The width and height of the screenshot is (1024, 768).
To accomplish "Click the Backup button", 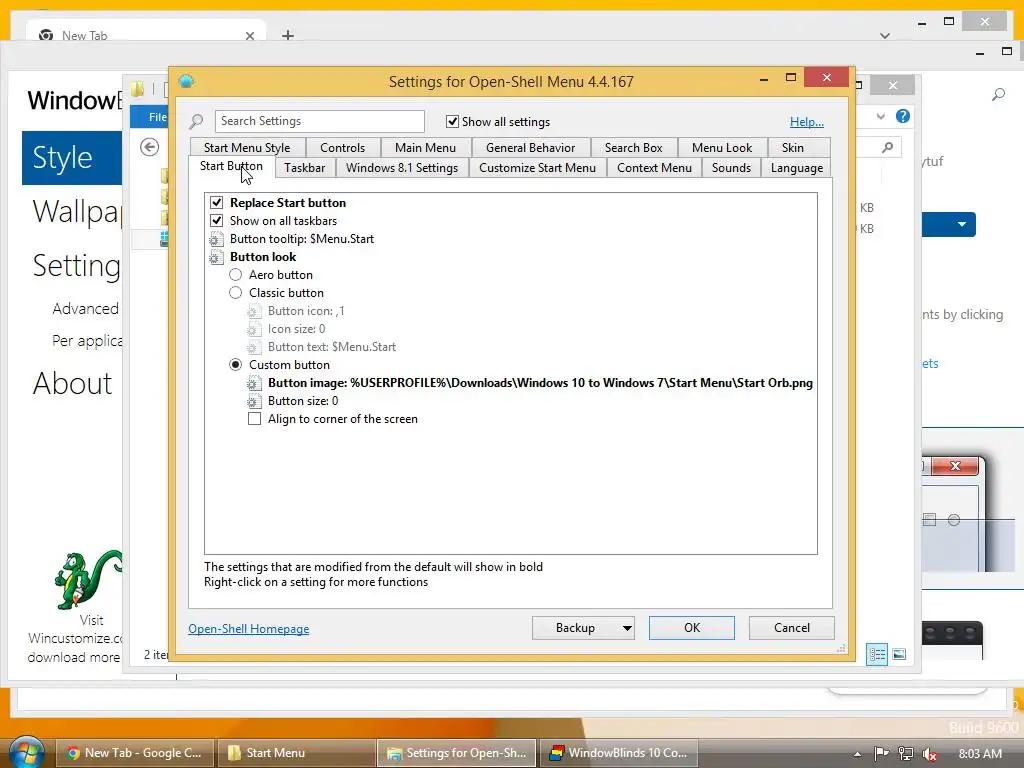I will [575, 628].
